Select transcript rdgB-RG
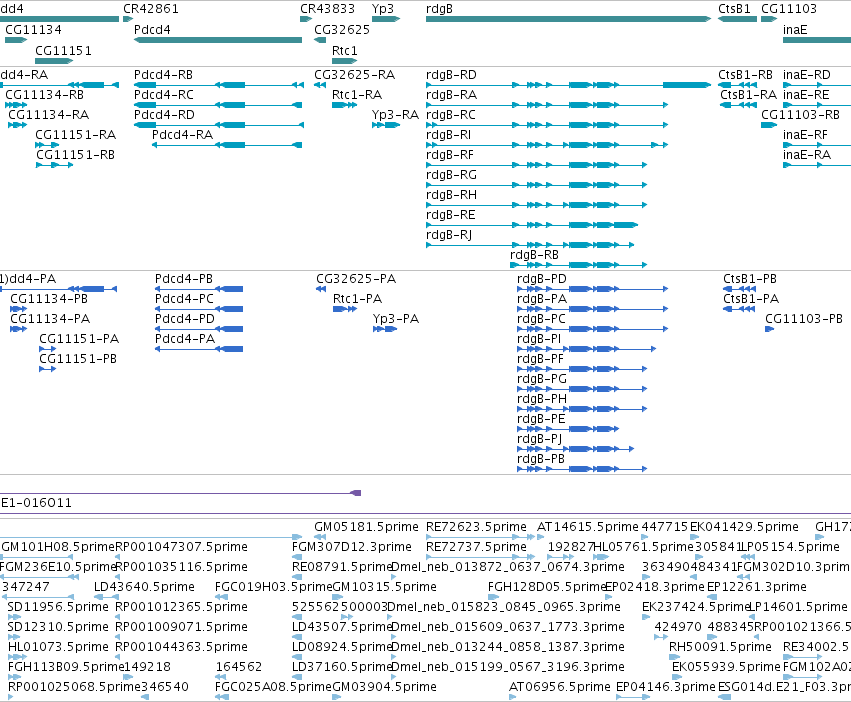The image size is (851, 702). [x=451, y=175]
